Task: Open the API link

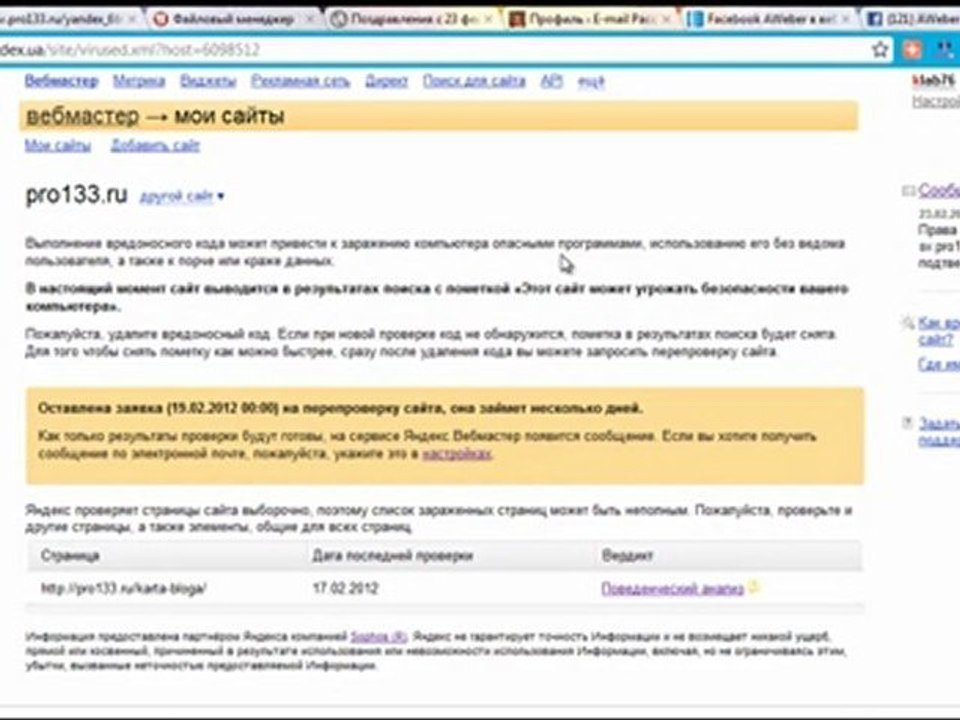Action: pos(552,81)
